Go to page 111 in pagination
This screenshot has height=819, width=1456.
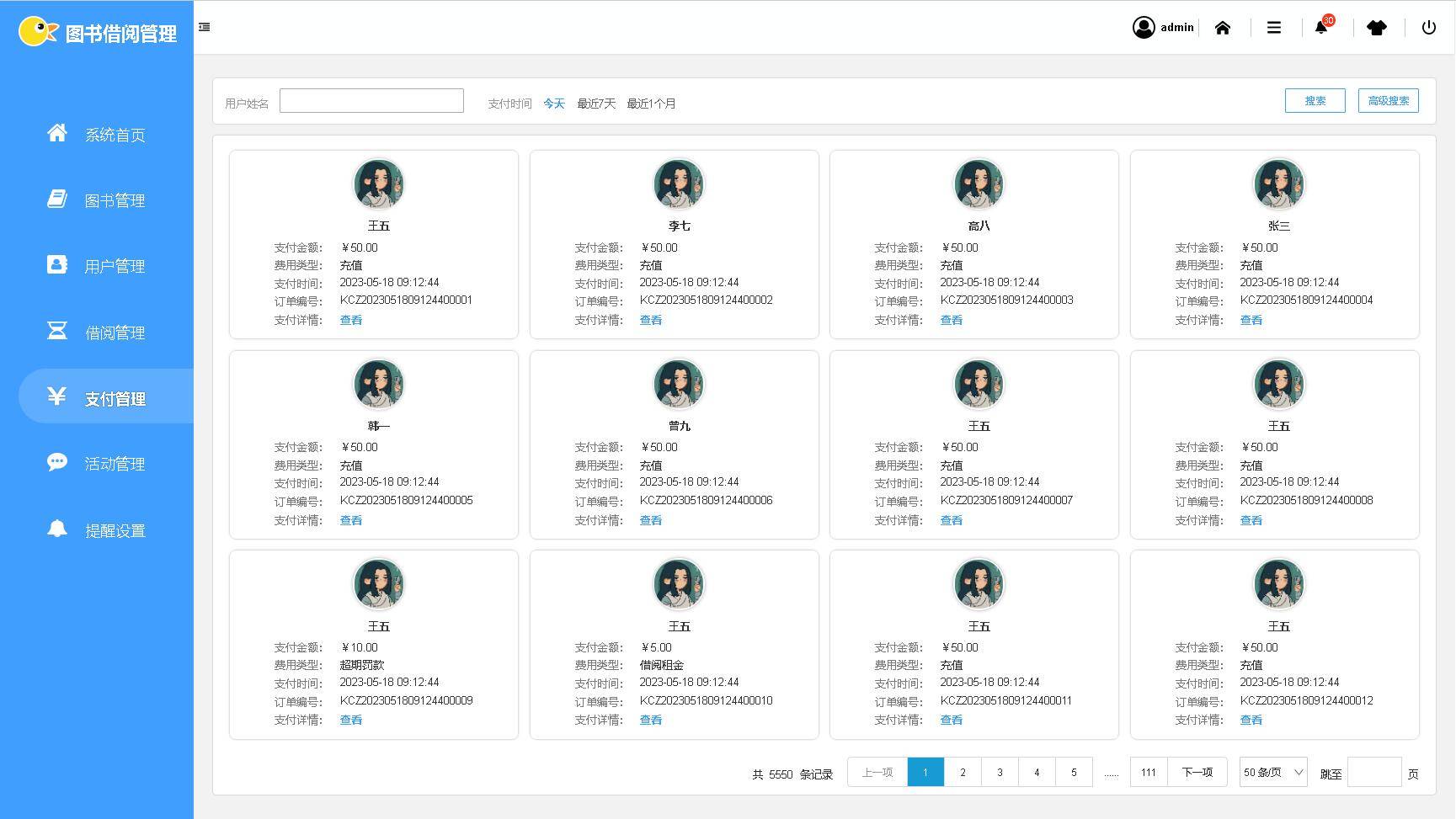click(x=1148, y=772)
